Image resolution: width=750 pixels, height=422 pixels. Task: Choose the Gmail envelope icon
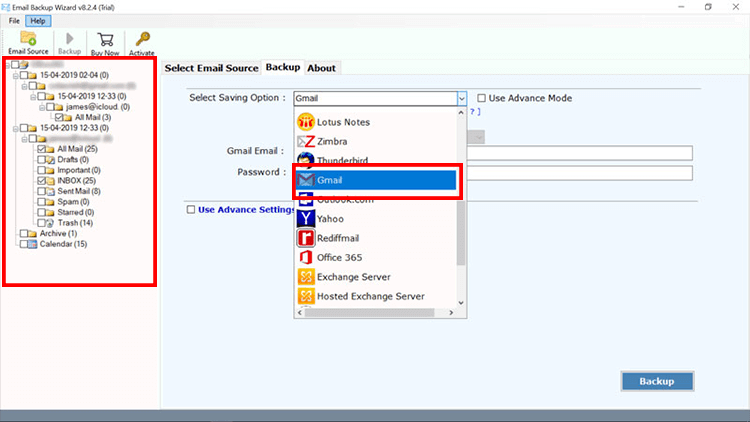click(x=306, y=180)
